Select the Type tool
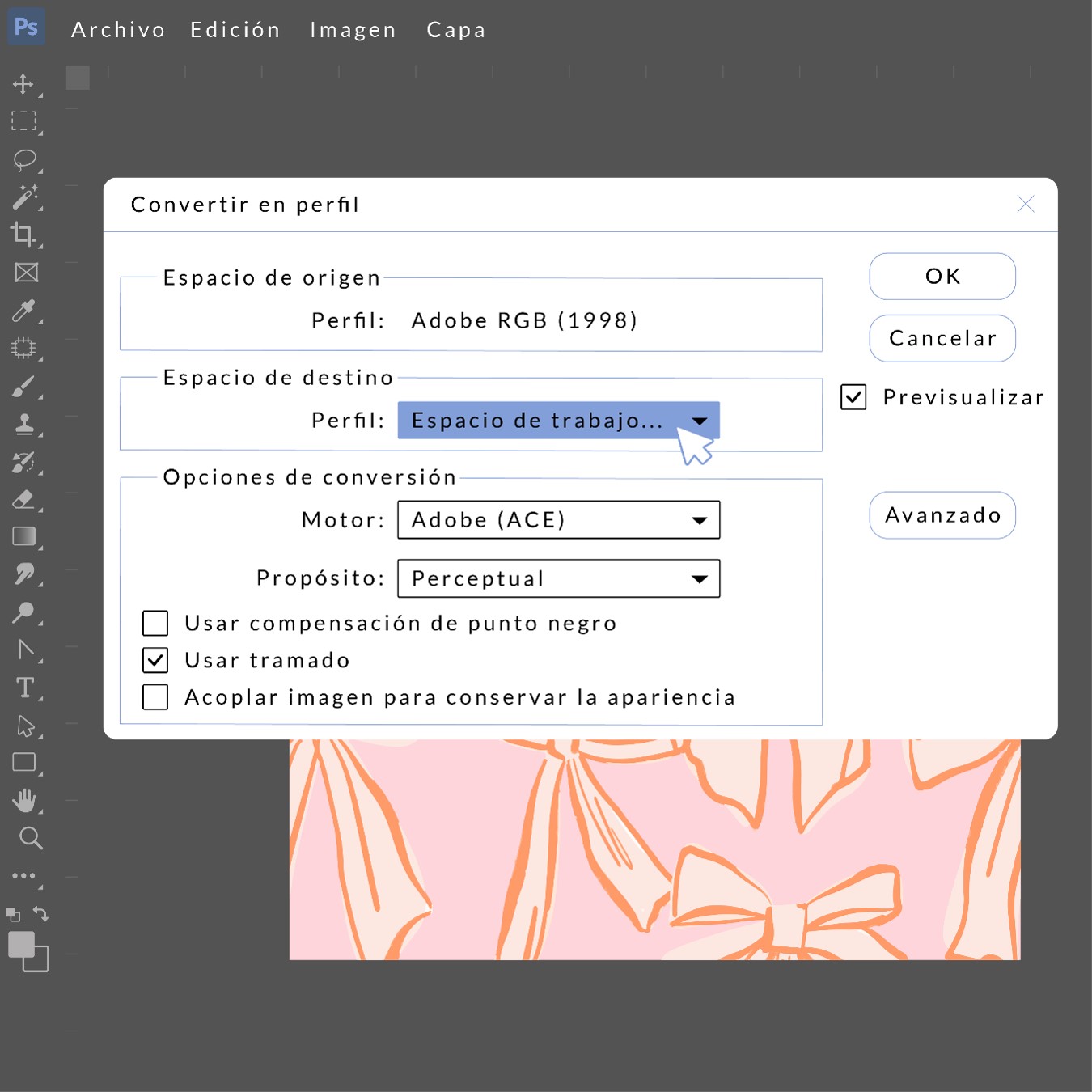 [x=25, y=688]
